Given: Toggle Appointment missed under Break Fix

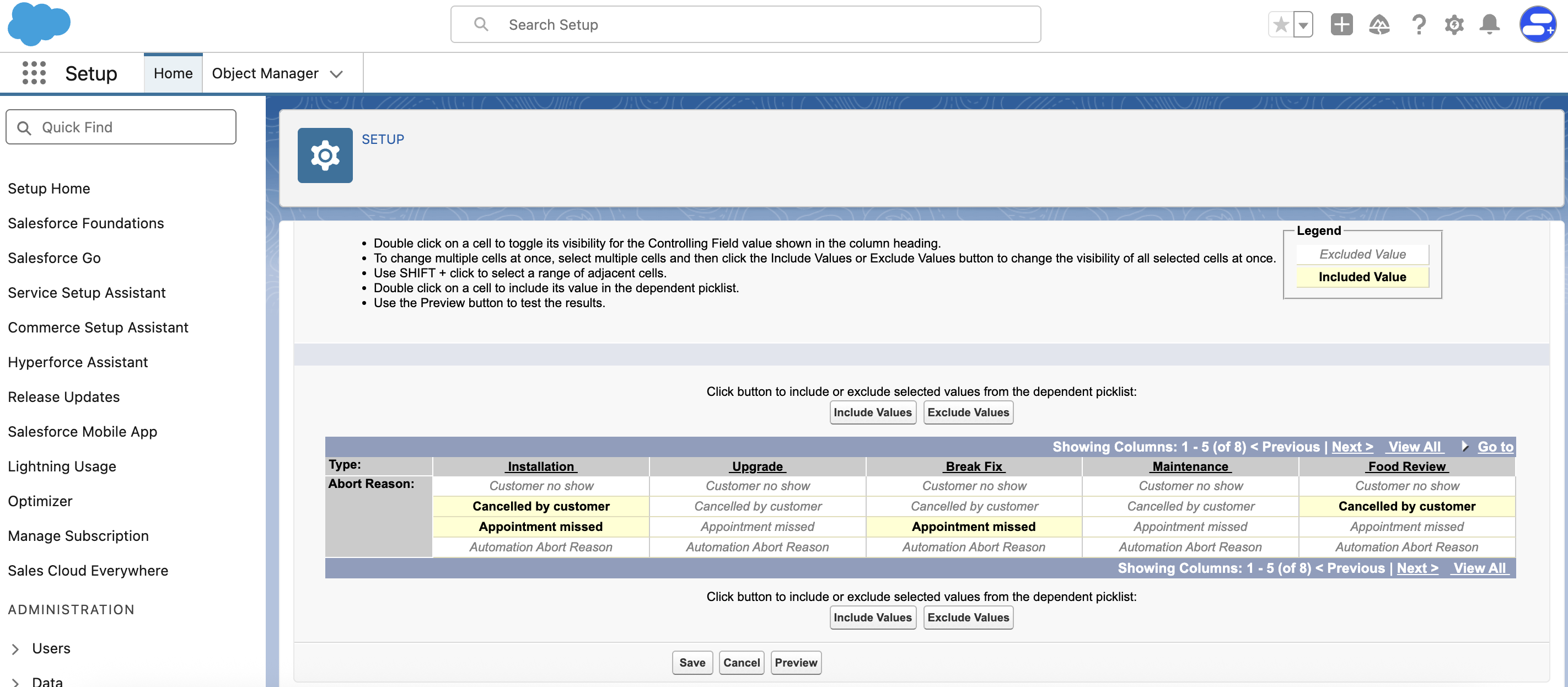Looking at the screenshot, I should pyautogui.click(x=973, y=527).
